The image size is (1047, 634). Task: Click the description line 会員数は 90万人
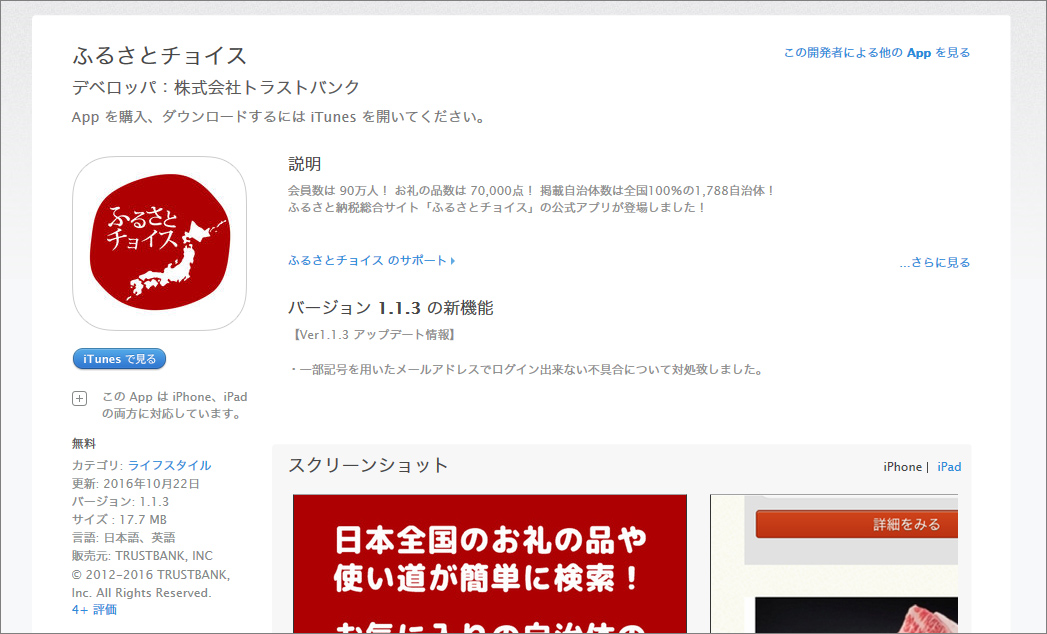pos(532,190)
